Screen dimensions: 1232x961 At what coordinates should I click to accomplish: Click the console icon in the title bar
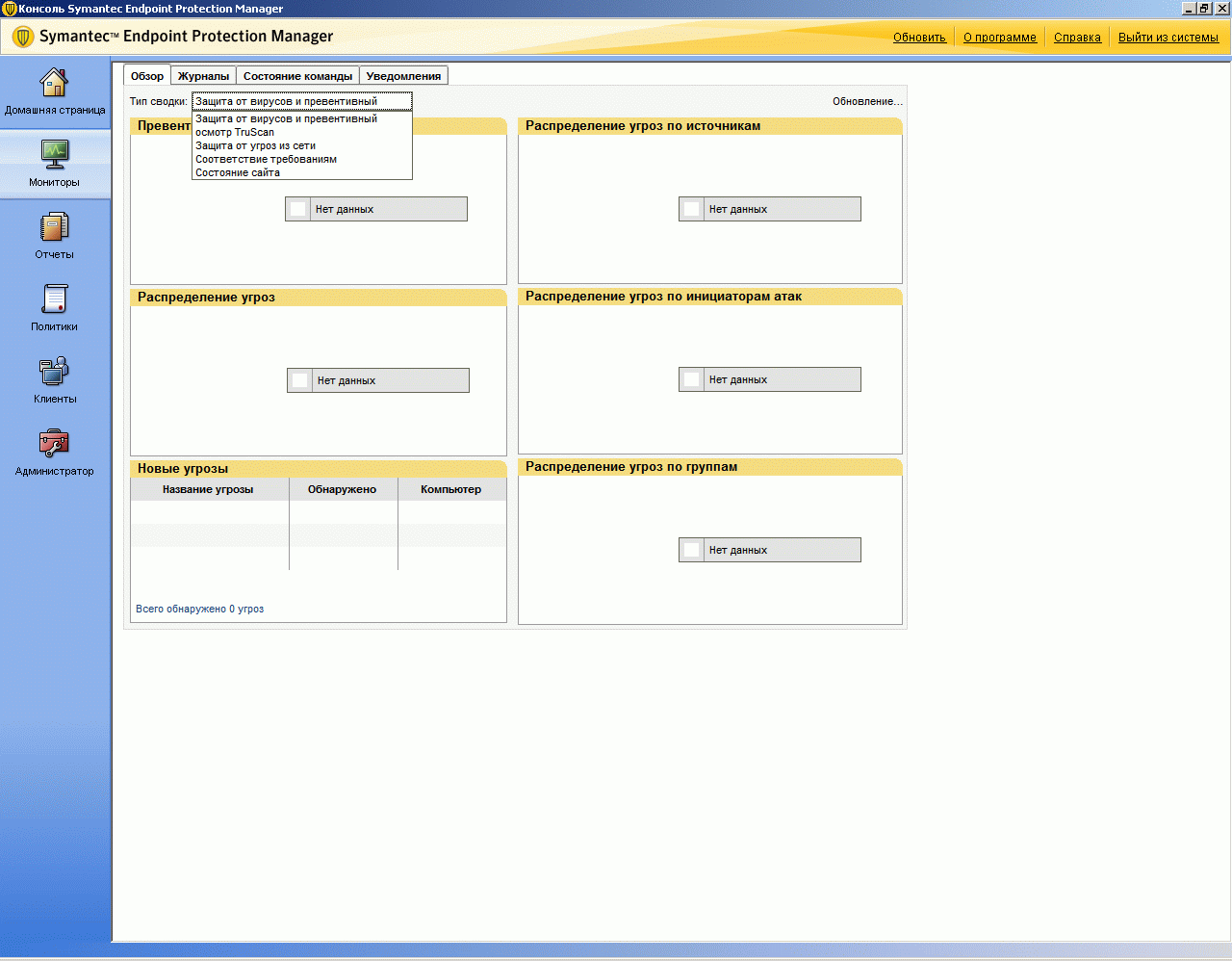[9, 9]
